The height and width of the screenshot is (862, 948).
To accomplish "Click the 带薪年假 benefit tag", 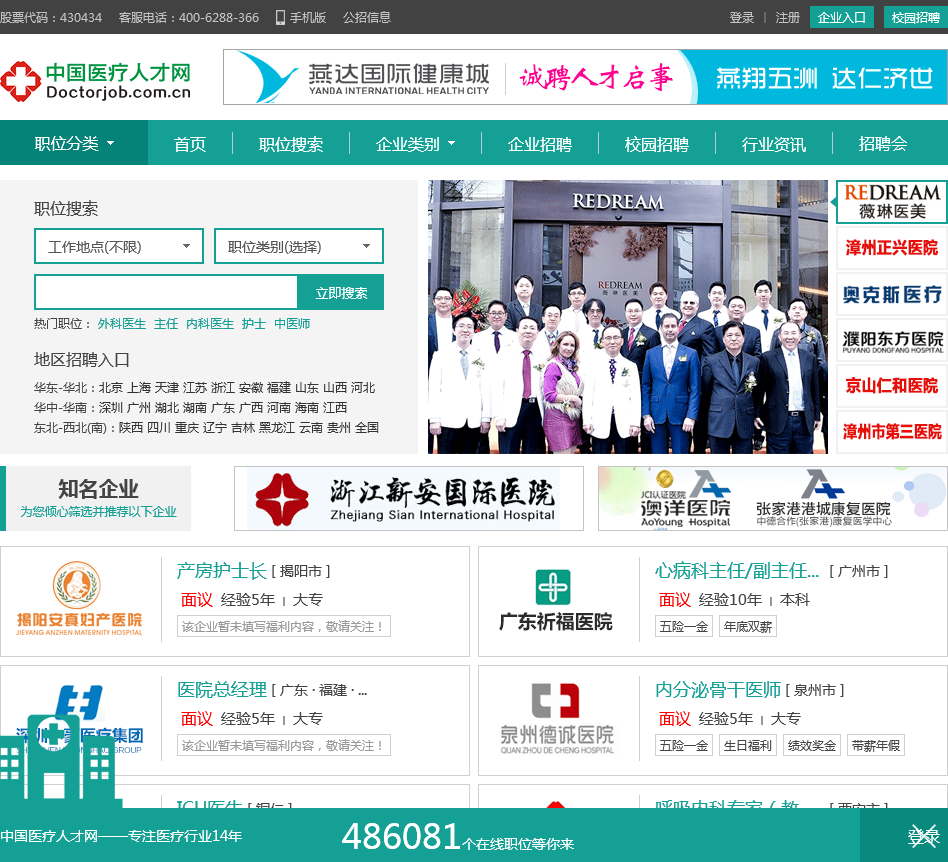I will click(876, 745).
